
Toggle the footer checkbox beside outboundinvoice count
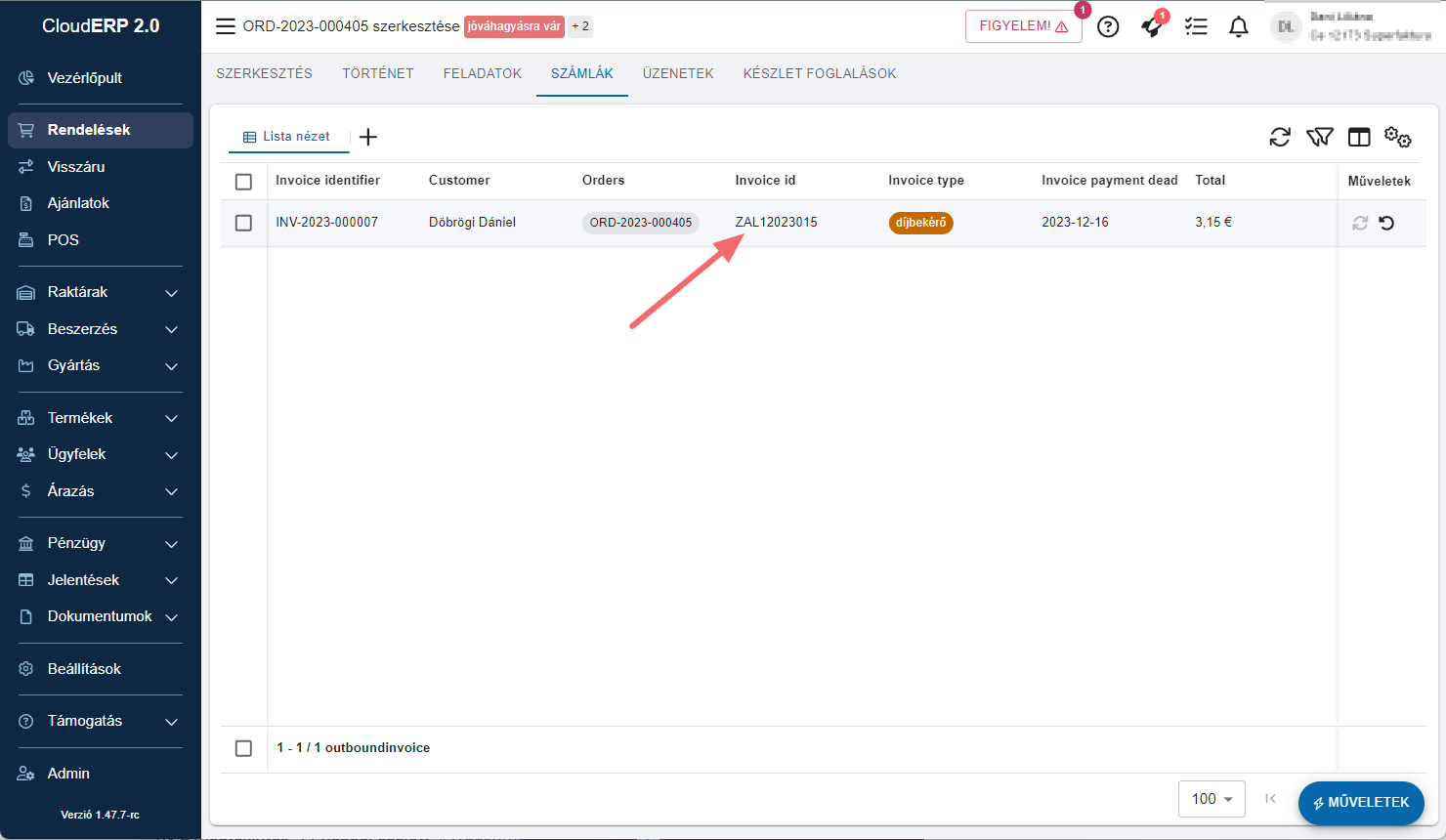coord(243,748)
